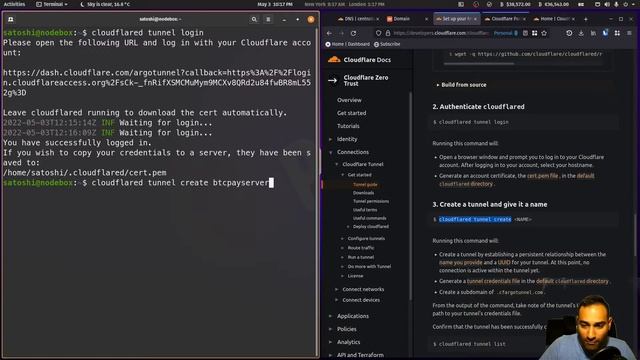Viewport: 640px width, 360px height.
Task: Go back in the browser
Action: (329, 33)
